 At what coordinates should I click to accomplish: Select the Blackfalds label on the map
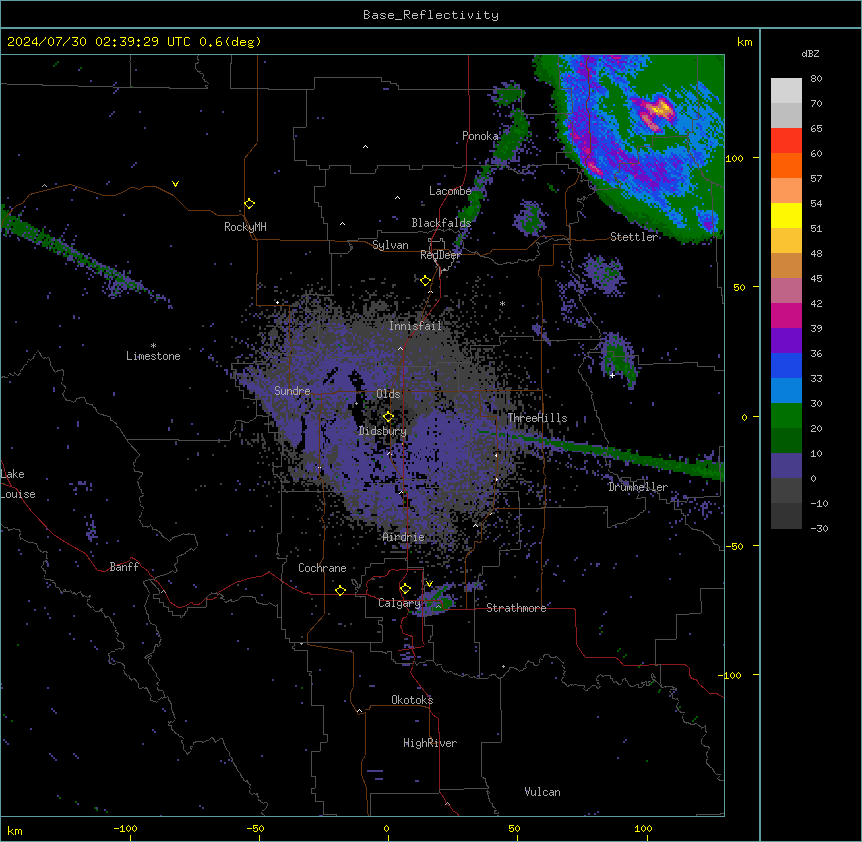441,223
